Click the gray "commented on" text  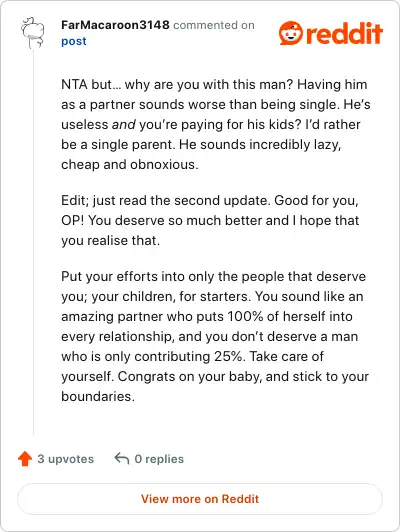pyautogui.click(x=214, y=25)
